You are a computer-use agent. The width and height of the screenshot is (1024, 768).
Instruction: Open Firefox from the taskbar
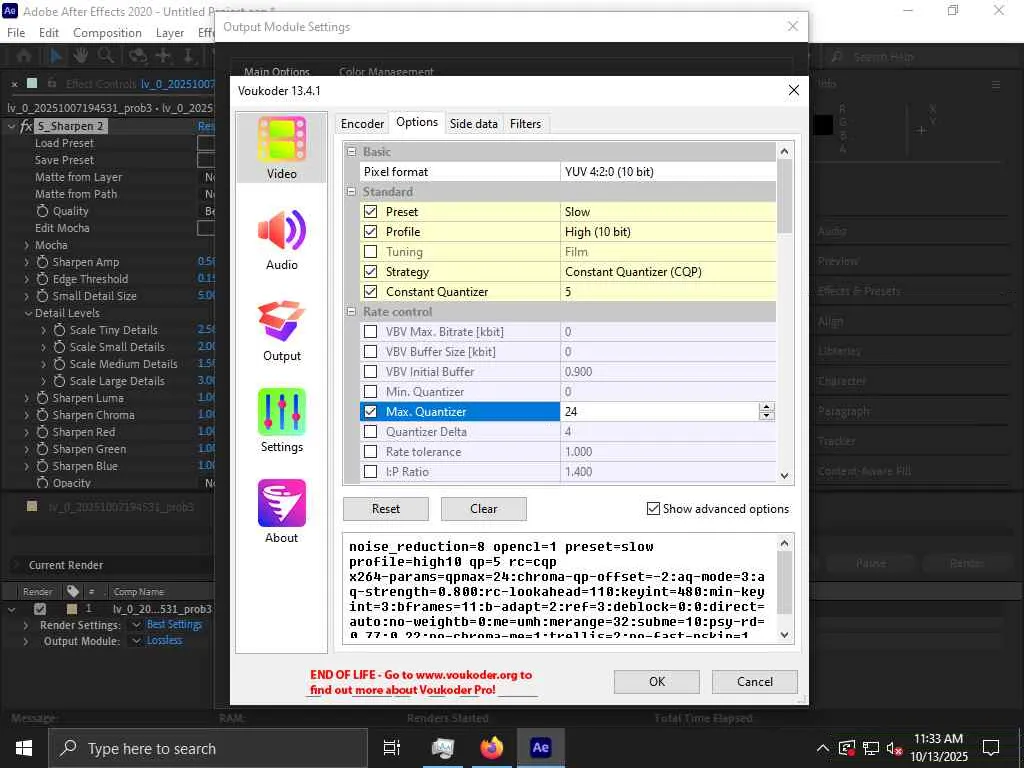click(492, 748)
